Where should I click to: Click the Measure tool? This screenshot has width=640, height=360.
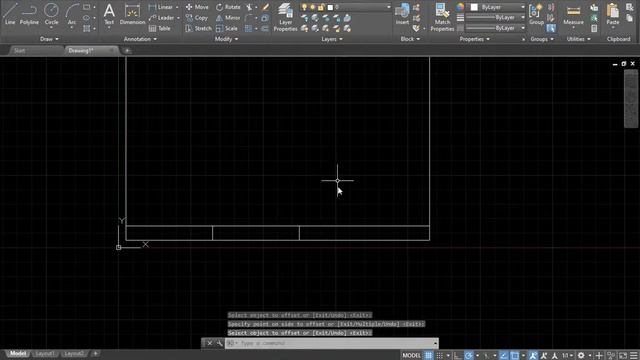573,13
